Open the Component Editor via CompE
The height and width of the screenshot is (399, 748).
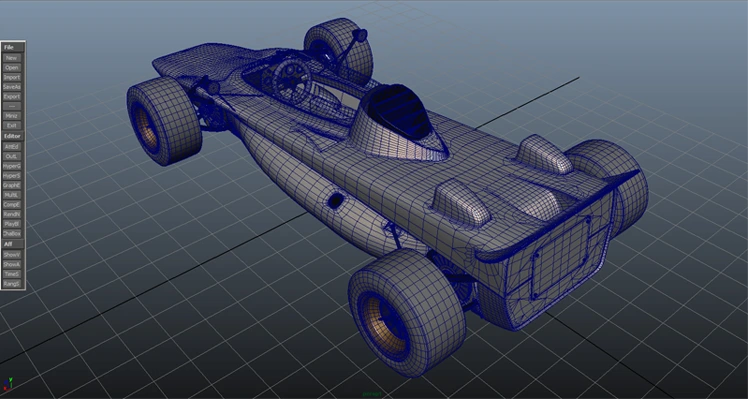click(11, 204)
